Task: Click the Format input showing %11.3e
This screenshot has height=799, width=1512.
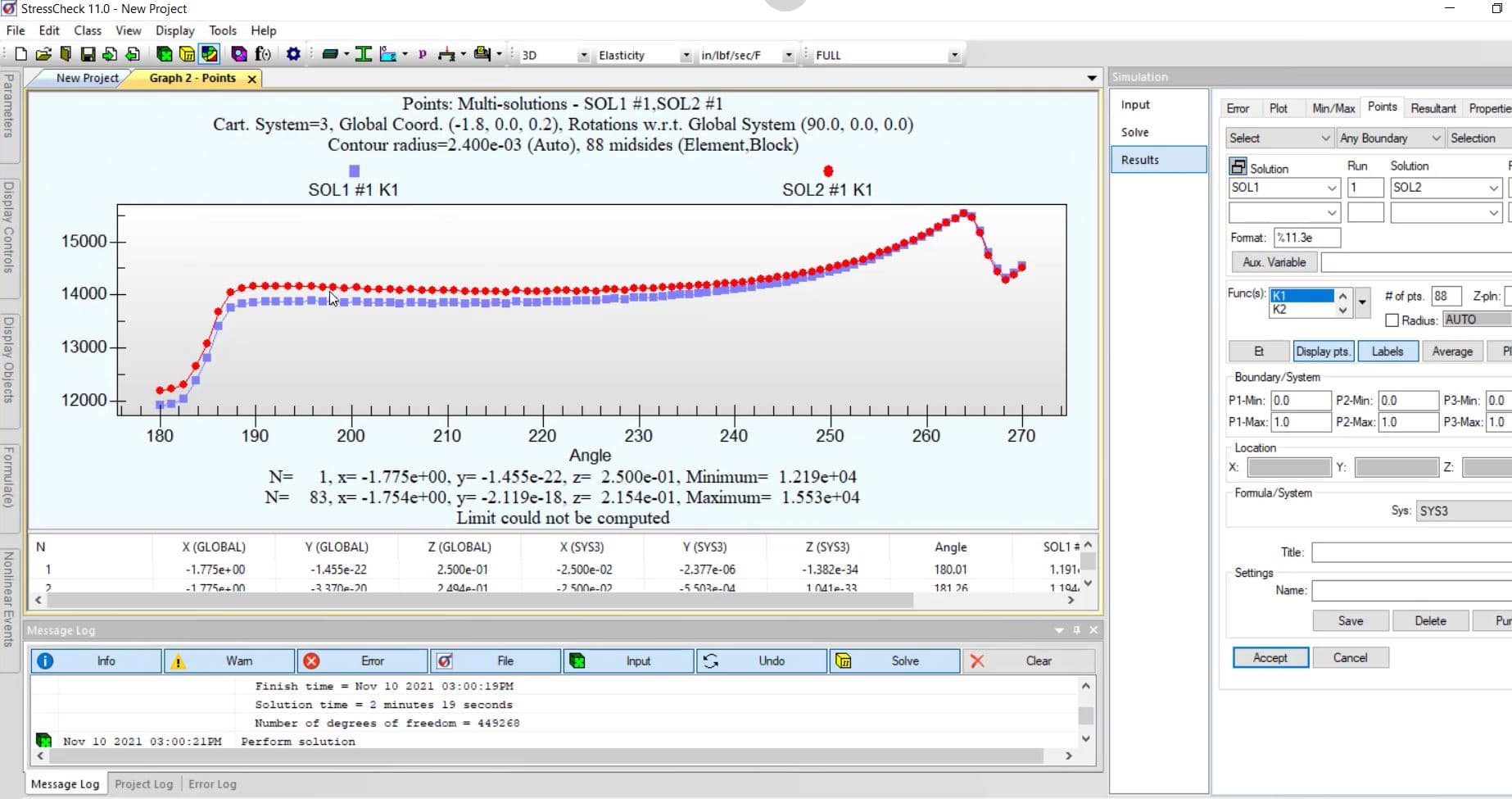Action: coord(1306,238)
